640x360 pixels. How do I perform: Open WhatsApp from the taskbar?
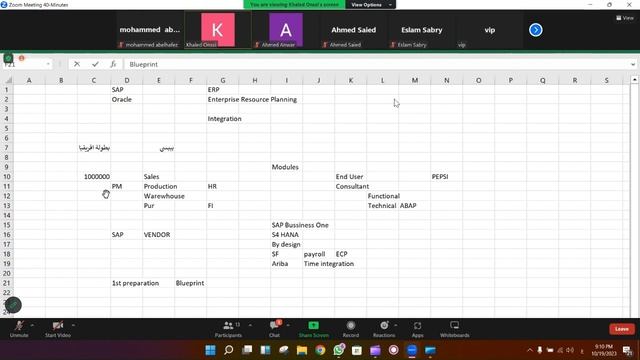[338, 350]
